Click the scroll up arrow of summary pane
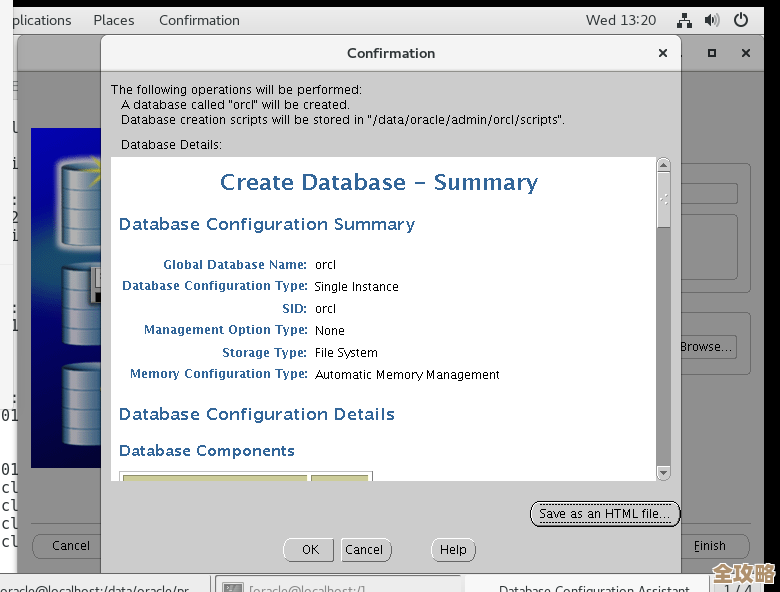The width and height of the screenshot is (780, 592). 663,165
